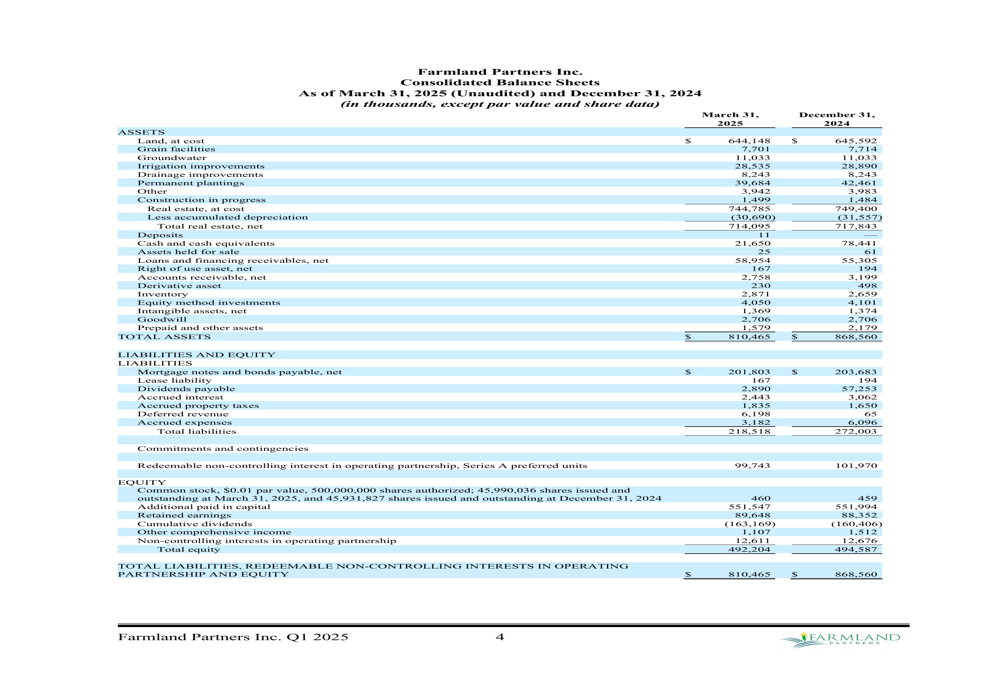Select "Accounts receivable, net" label
This screenshot has width=1000, height=685.
202,277
